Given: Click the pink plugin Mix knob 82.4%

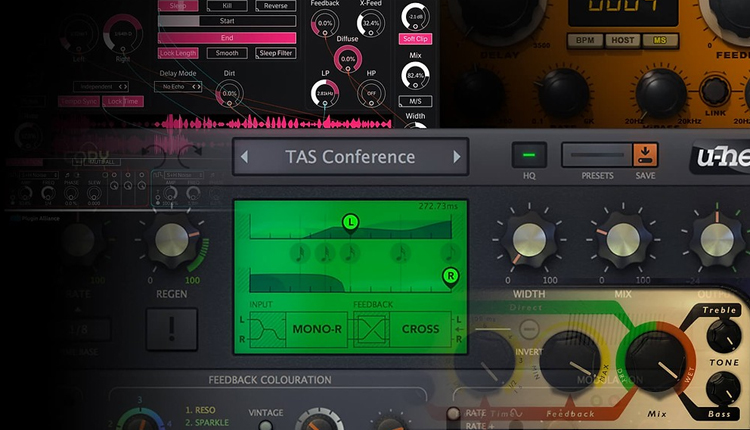Looking at the screenshot, I should [x=415, y=76].
